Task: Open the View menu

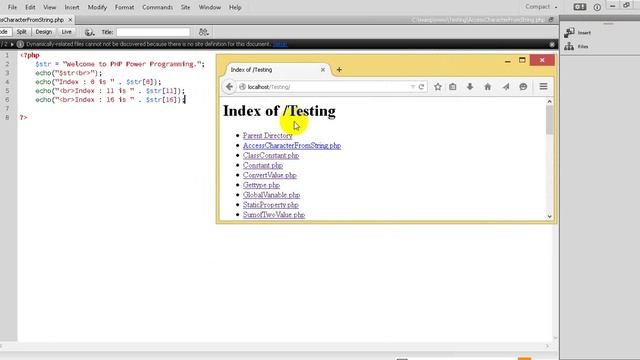Action: tap(50, 7)
